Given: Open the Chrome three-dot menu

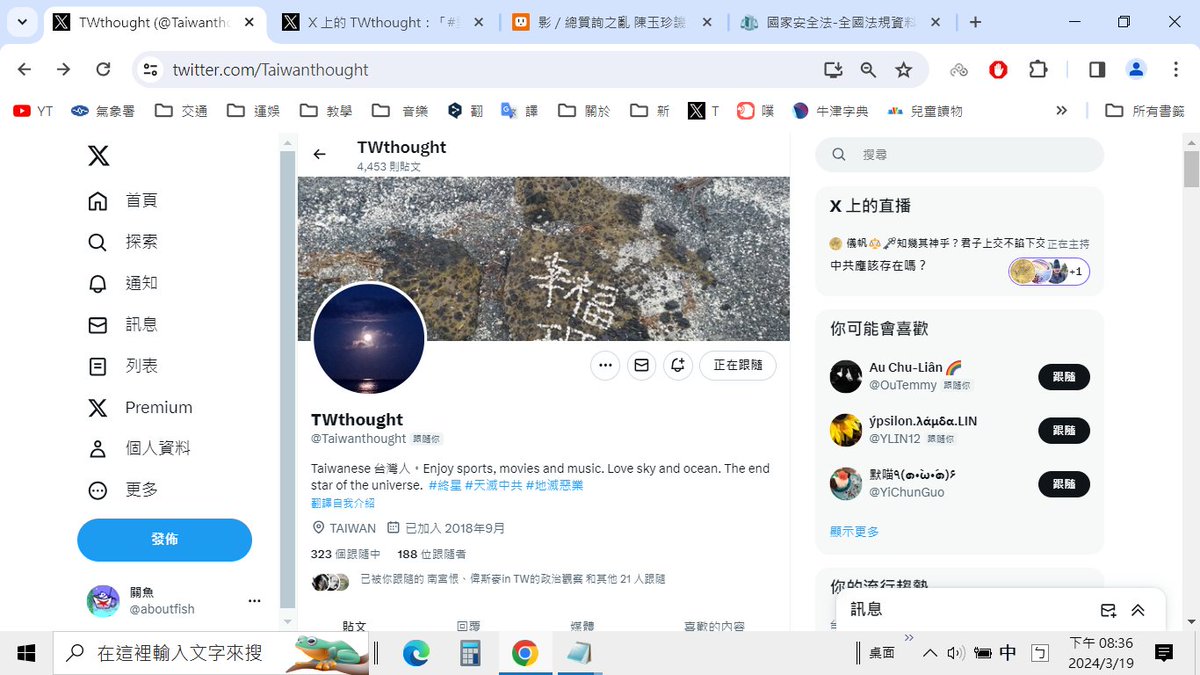Looking at the screenshot, I should (1174, 69).
